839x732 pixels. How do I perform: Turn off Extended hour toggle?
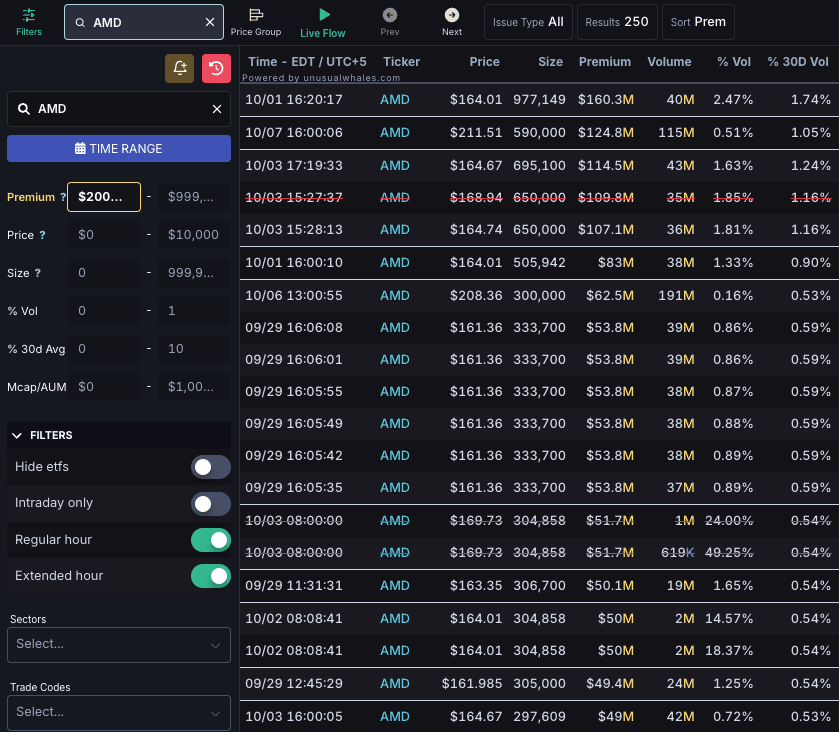click(x=210, y=576)
